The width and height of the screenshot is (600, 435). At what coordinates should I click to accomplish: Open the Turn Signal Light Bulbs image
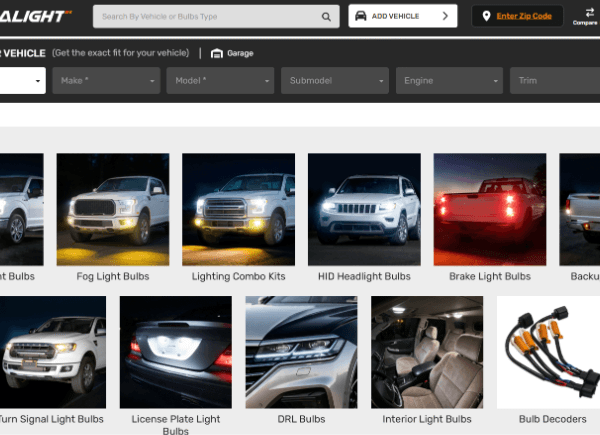tap(53, 352)
